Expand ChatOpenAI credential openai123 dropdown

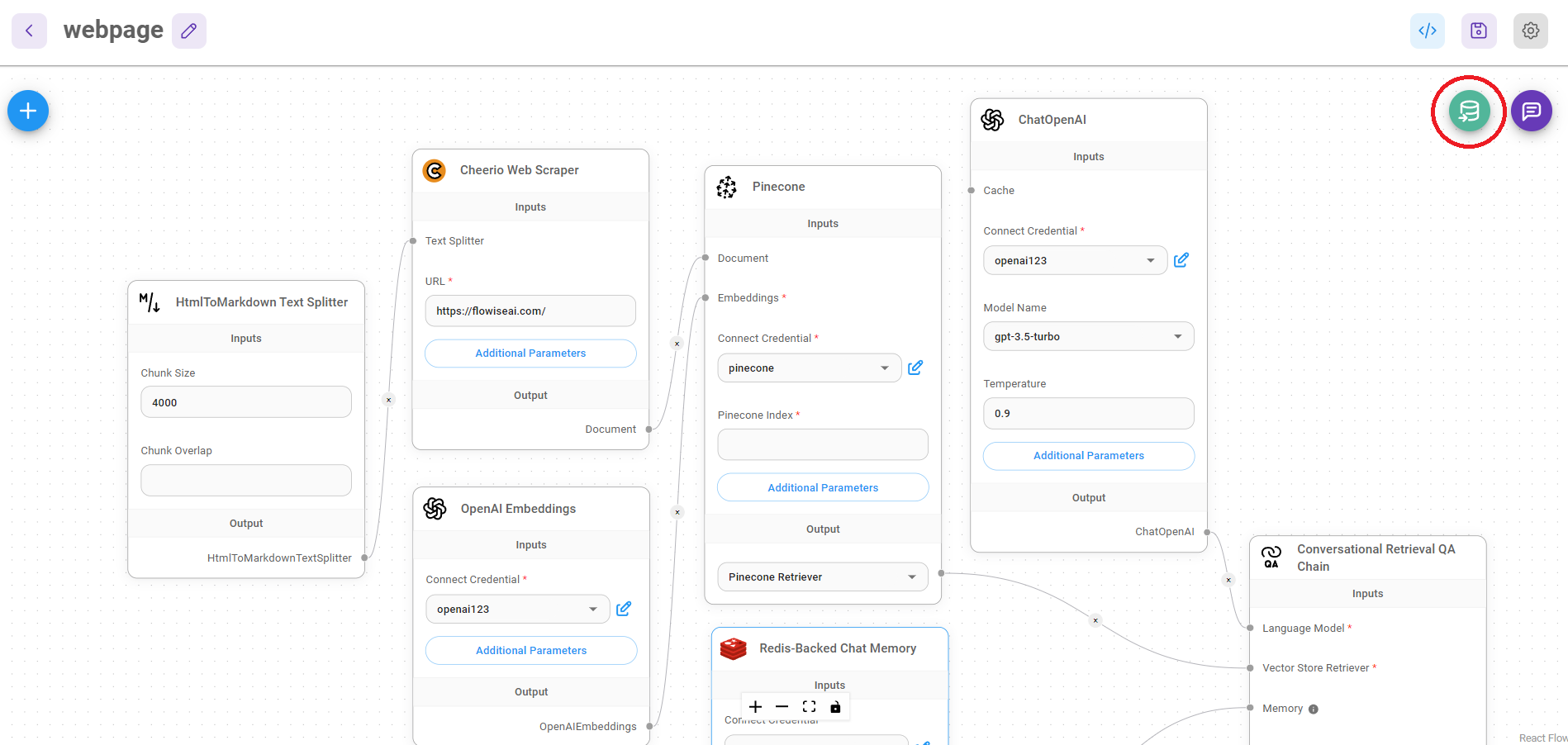pyautogui.click(x=1074, y=260)
